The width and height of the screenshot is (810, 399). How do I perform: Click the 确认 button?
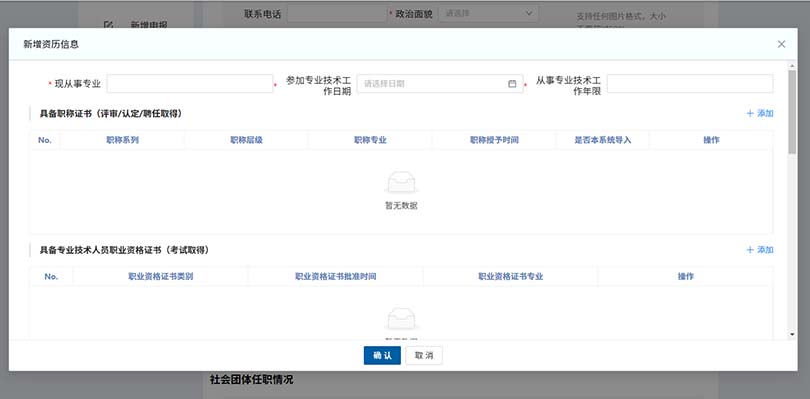click(382, 356)
